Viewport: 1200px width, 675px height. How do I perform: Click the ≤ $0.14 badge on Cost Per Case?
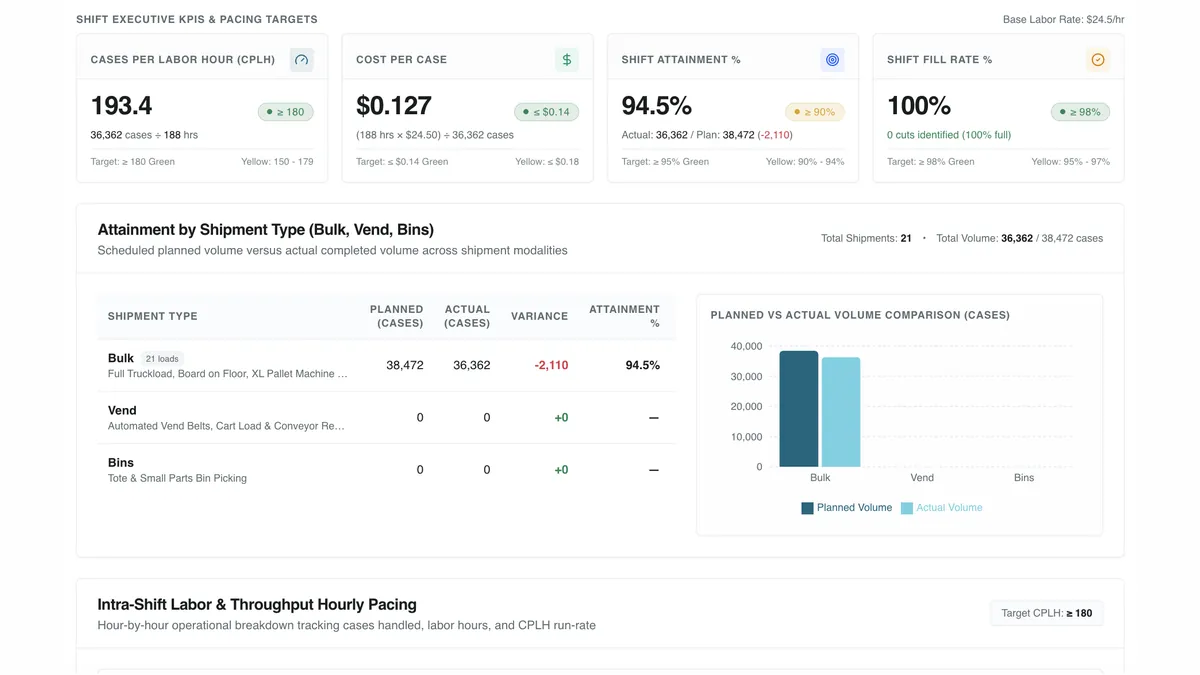[546, 112]
